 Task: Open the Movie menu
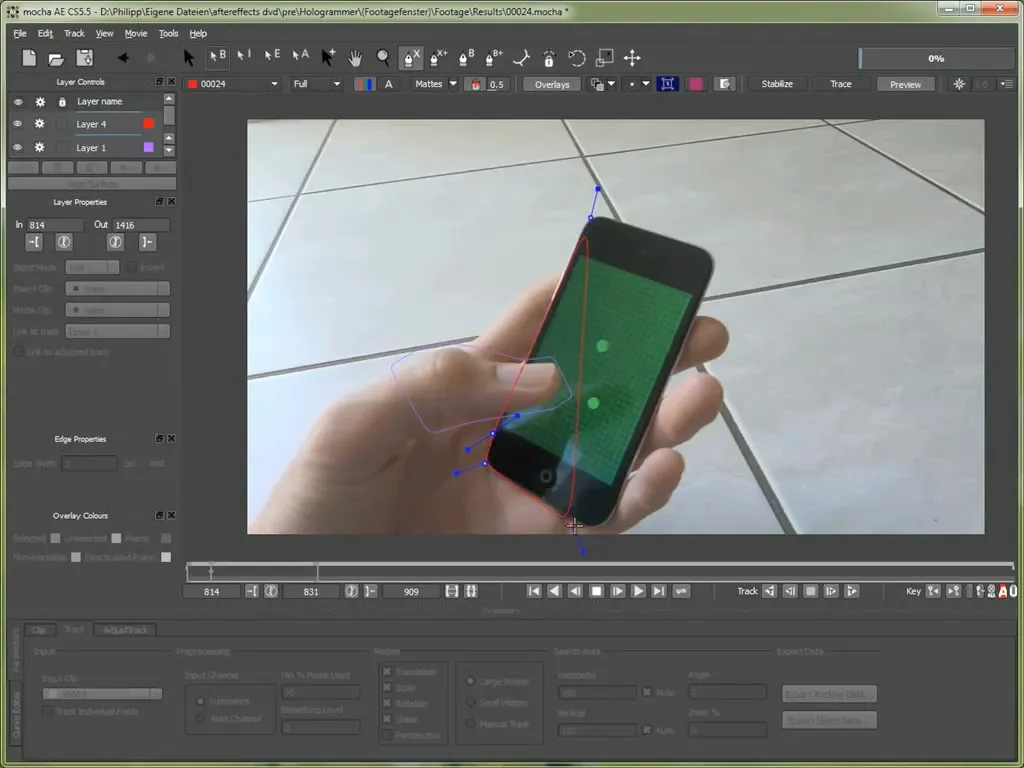point(136,33)
